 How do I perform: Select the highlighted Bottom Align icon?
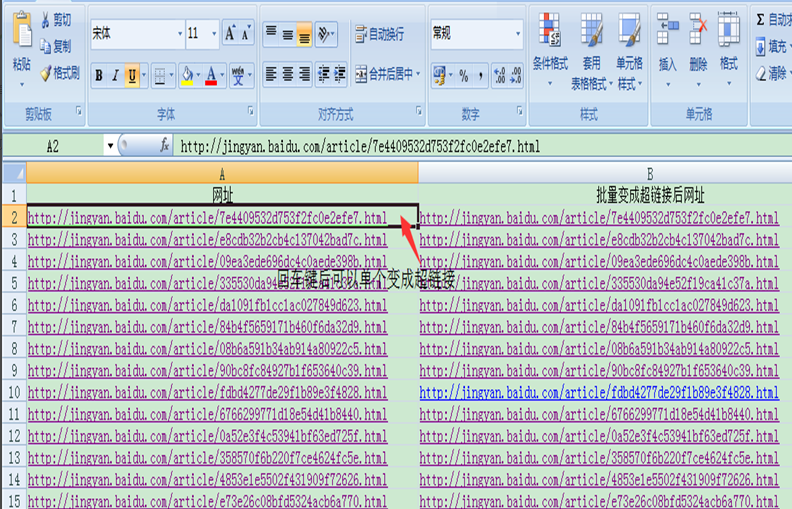click(304, 34)
